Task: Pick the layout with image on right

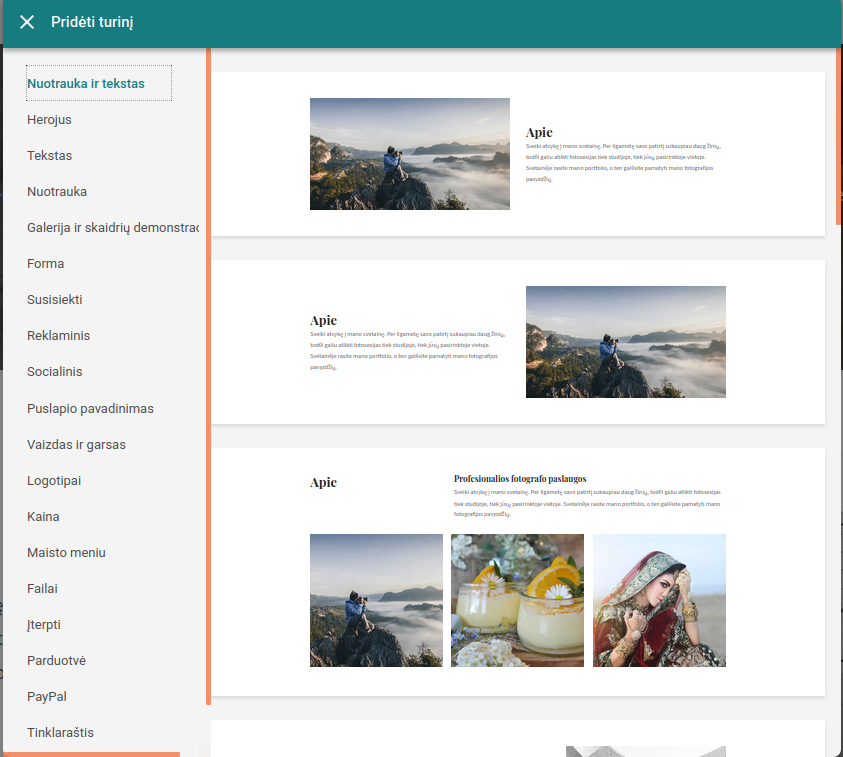Action: point(517,342)
